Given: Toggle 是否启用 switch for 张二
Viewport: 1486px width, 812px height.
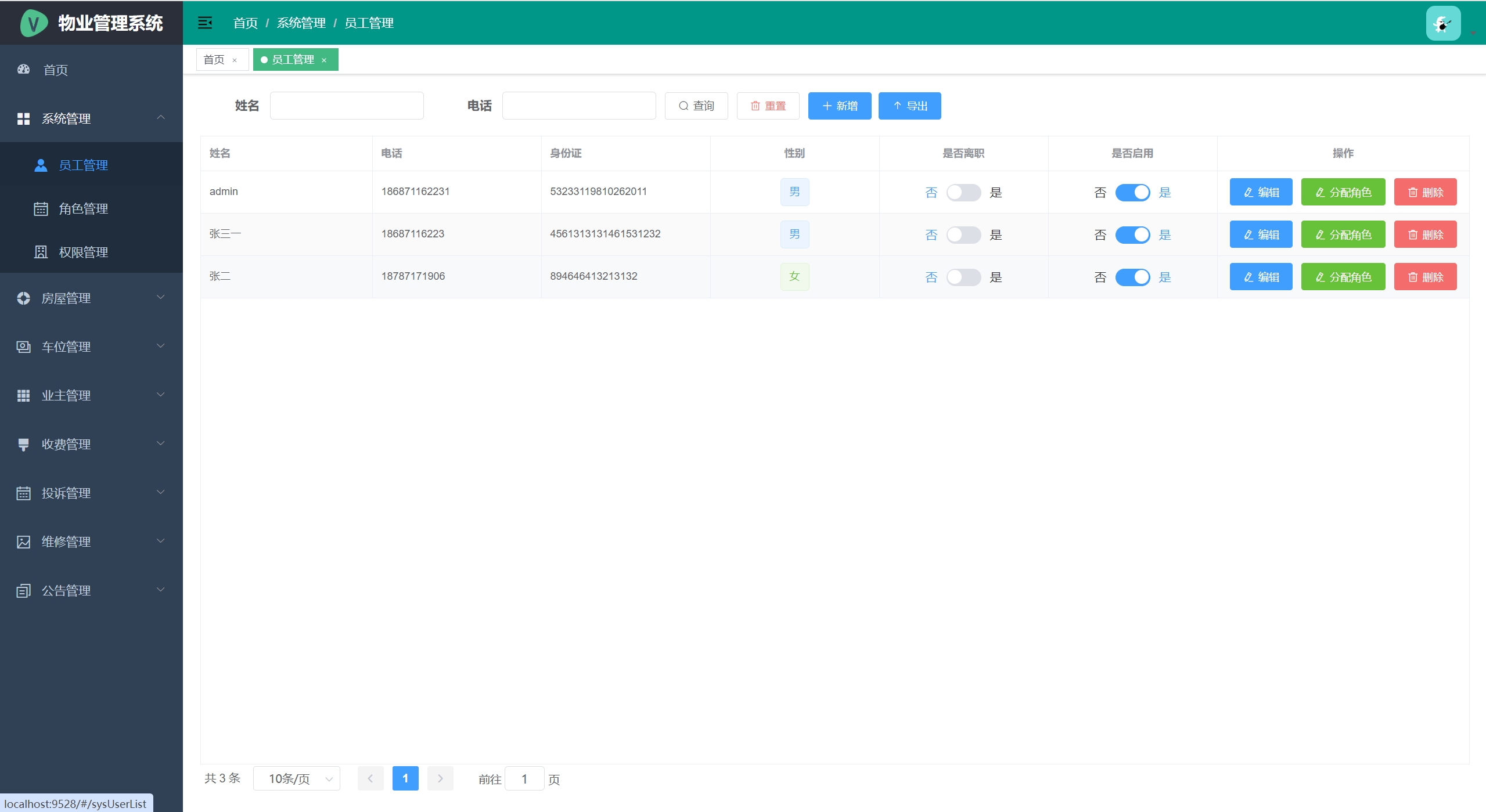Looking at the screenshot, I should pyautogui.click(x=1132, y=277).
